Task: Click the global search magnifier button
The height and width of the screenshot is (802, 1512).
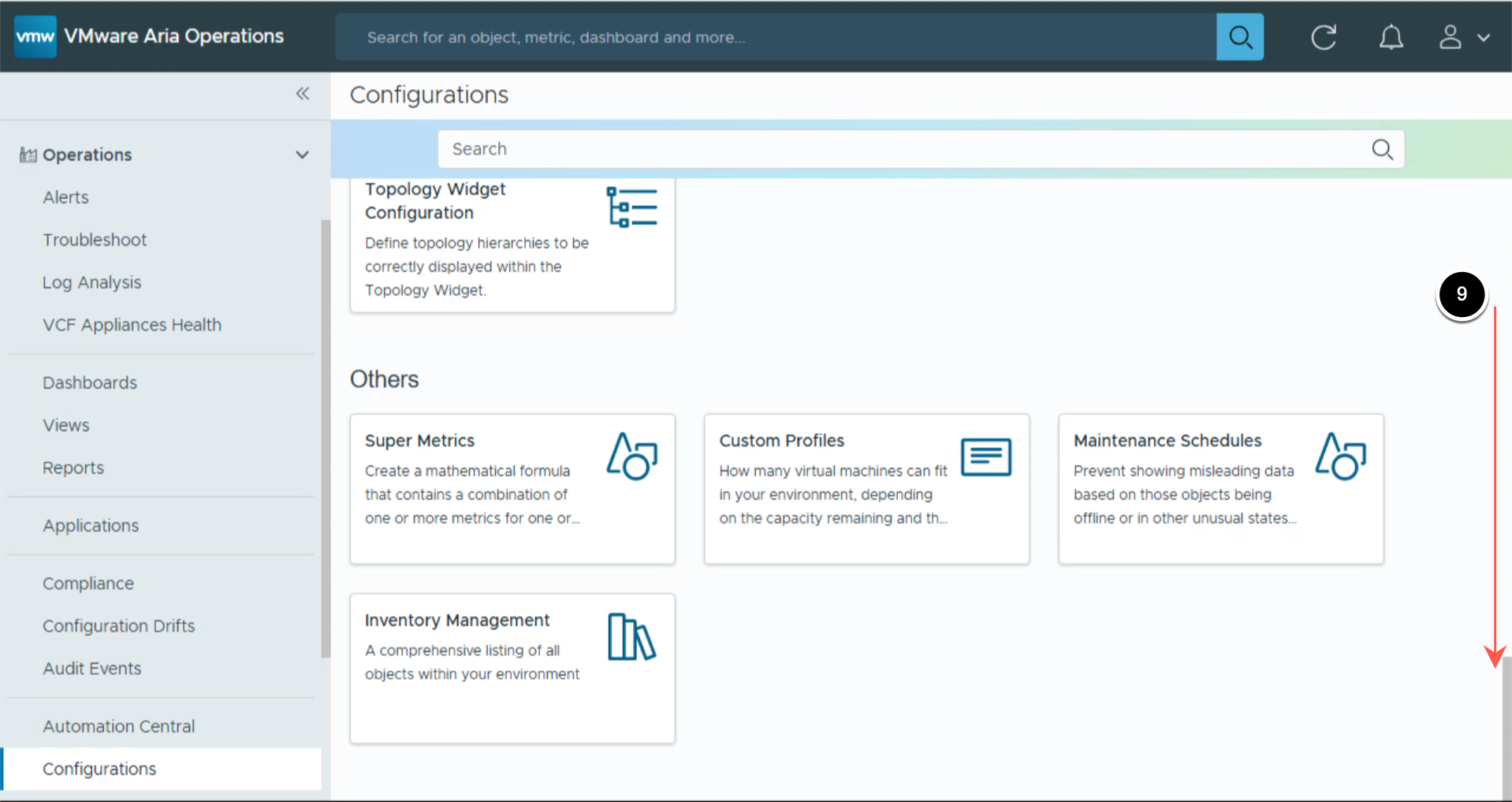Action: pyautogui.click(x=1239, y=37)
